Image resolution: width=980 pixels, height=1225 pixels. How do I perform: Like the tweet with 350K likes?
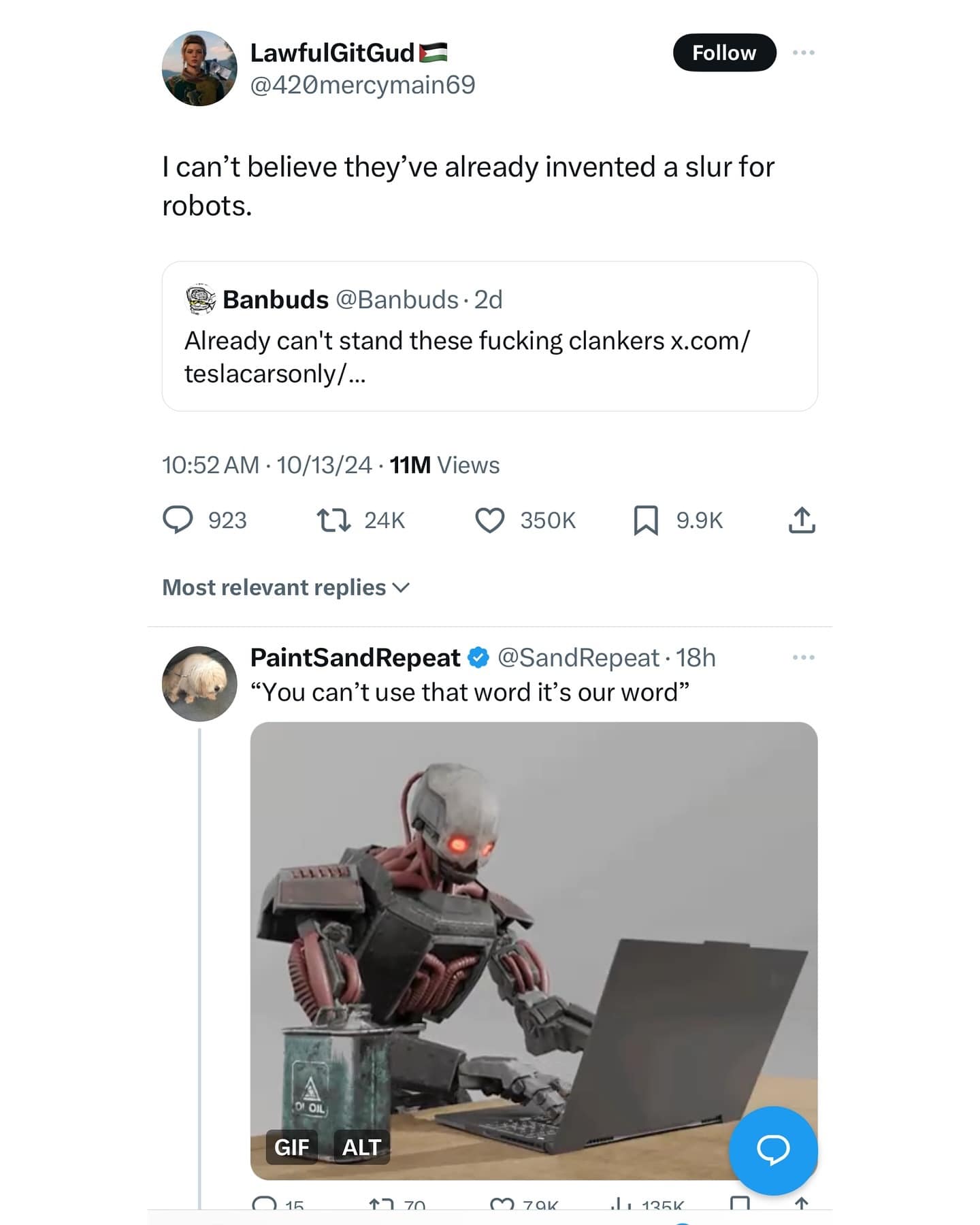tap(489, 520)
